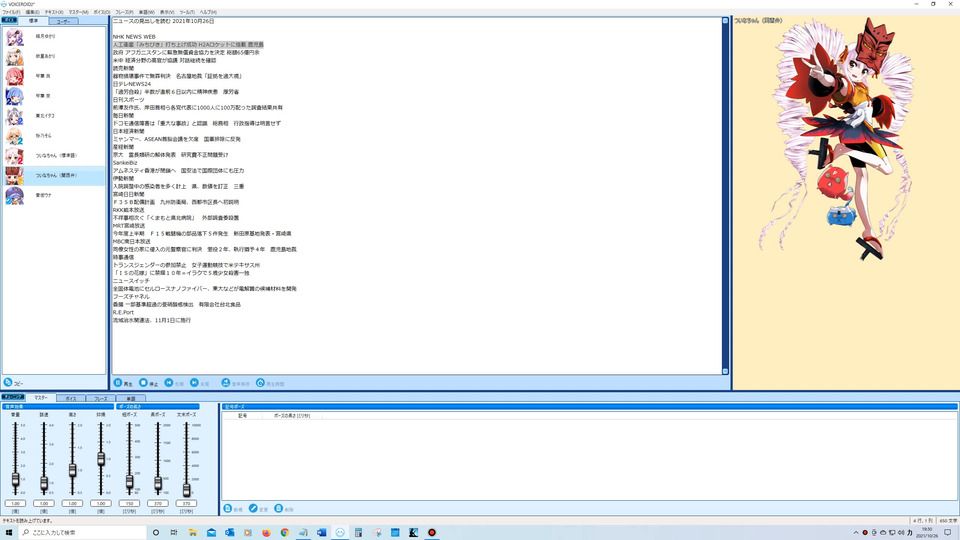Click the 短ポーズ short pause slider handle
This screenshot has width=960, height=540.
[x=129, y=482]
